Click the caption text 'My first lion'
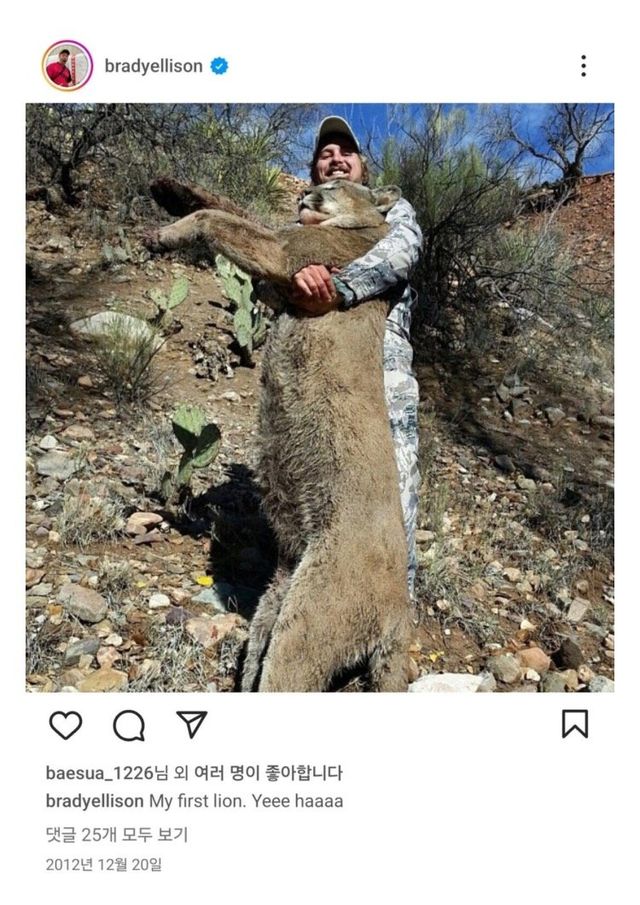 (x=197, y=801)
